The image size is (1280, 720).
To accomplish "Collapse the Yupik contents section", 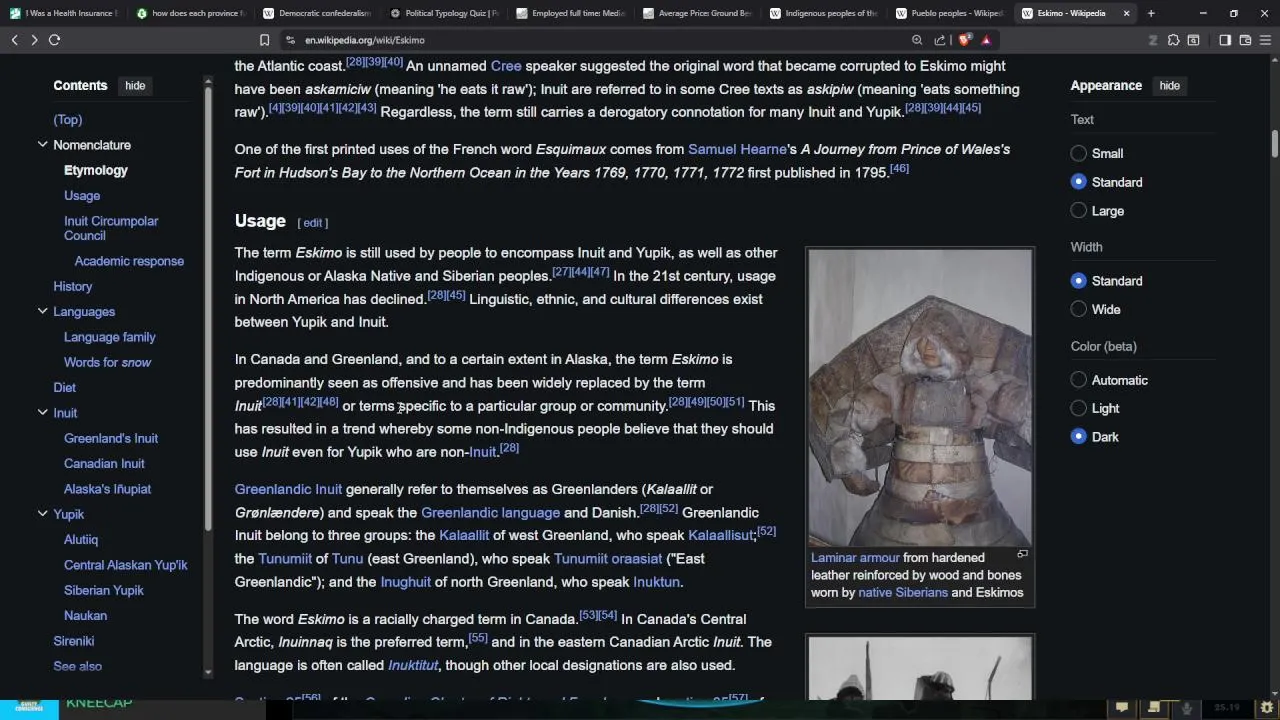I will click(42, 514).
